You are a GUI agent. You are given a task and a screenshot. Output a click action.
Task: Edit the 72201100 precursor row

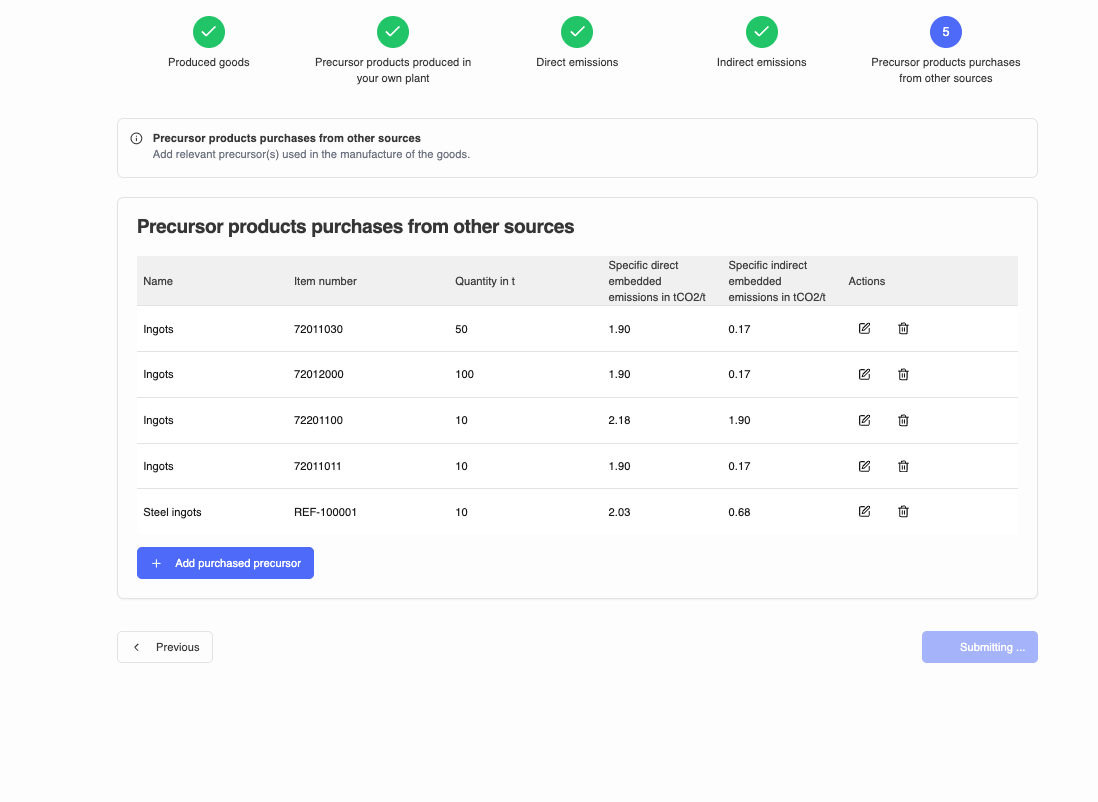pyautogui.click(x=864, y=421)
